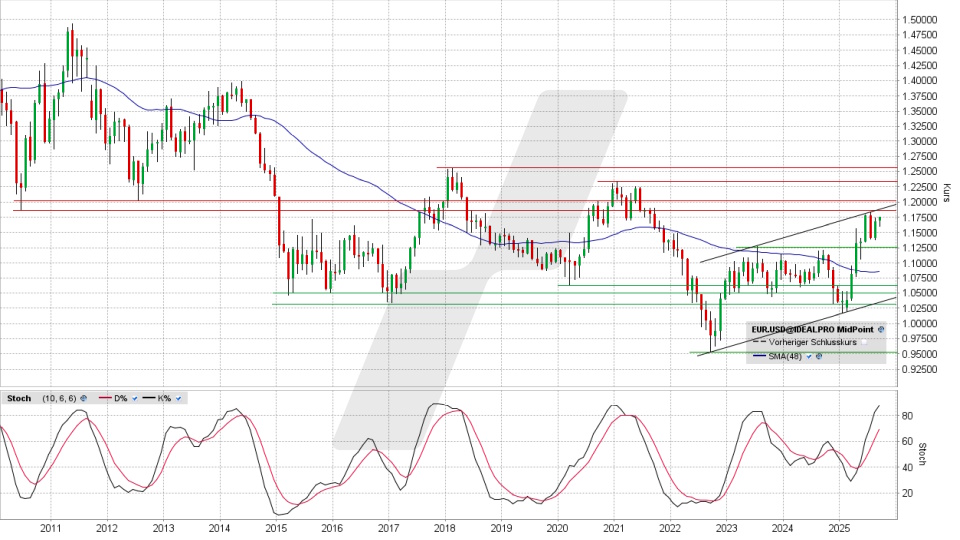This screenshot has width=960, height=540.
Task: Open Stoch (10, 6, 6) settings icon
Action: [84, 399]
